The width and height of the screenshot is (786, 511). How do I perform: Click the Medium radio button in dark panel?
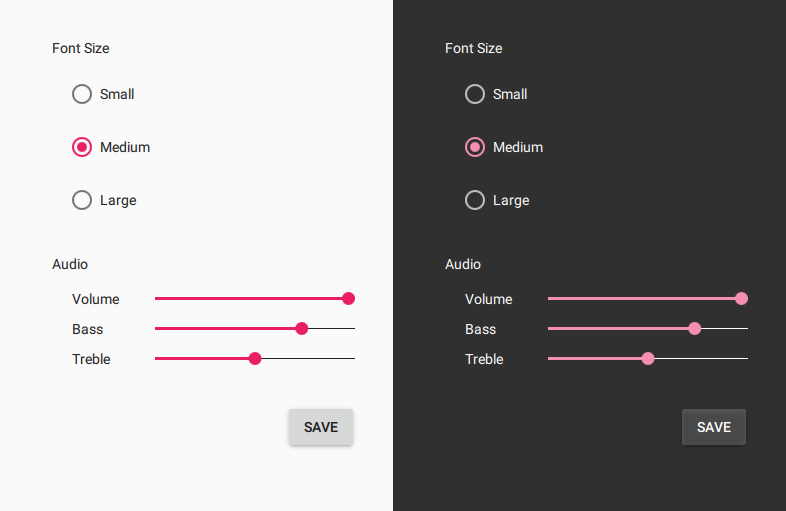475,147
